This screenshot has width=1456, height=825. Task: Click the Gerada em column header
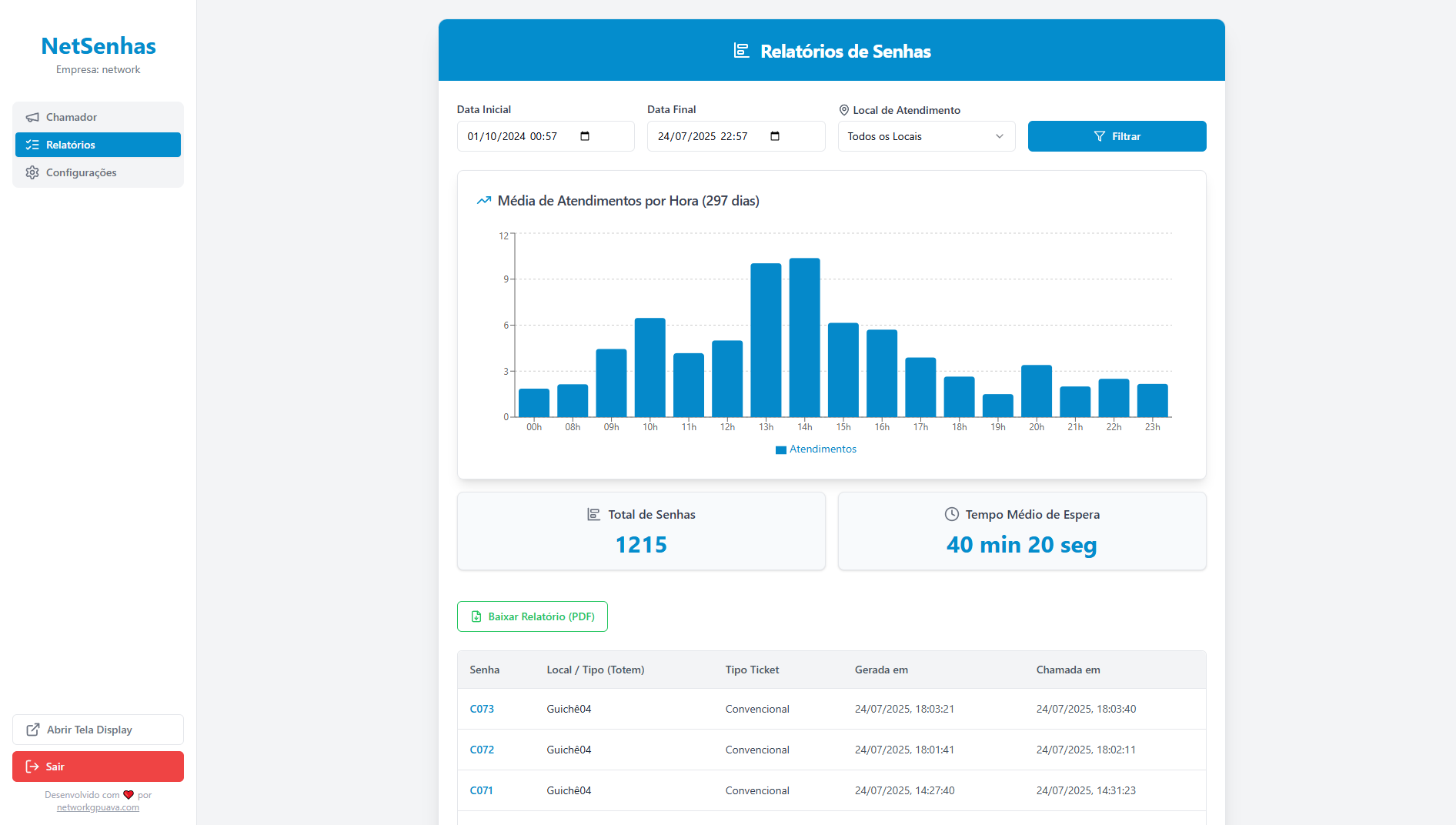click(881, 670)
